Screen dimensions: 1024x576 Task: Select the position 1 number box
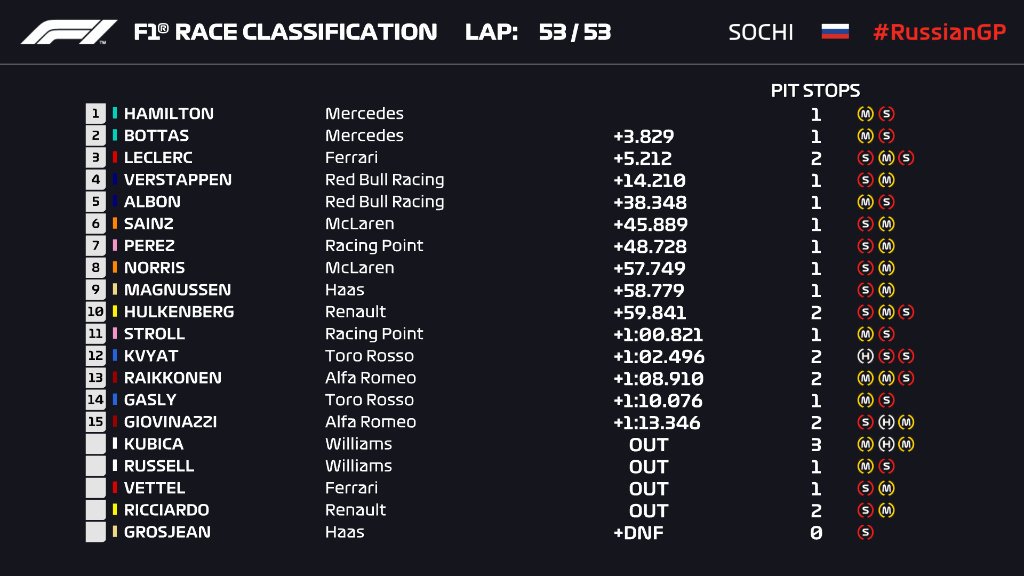96,114
